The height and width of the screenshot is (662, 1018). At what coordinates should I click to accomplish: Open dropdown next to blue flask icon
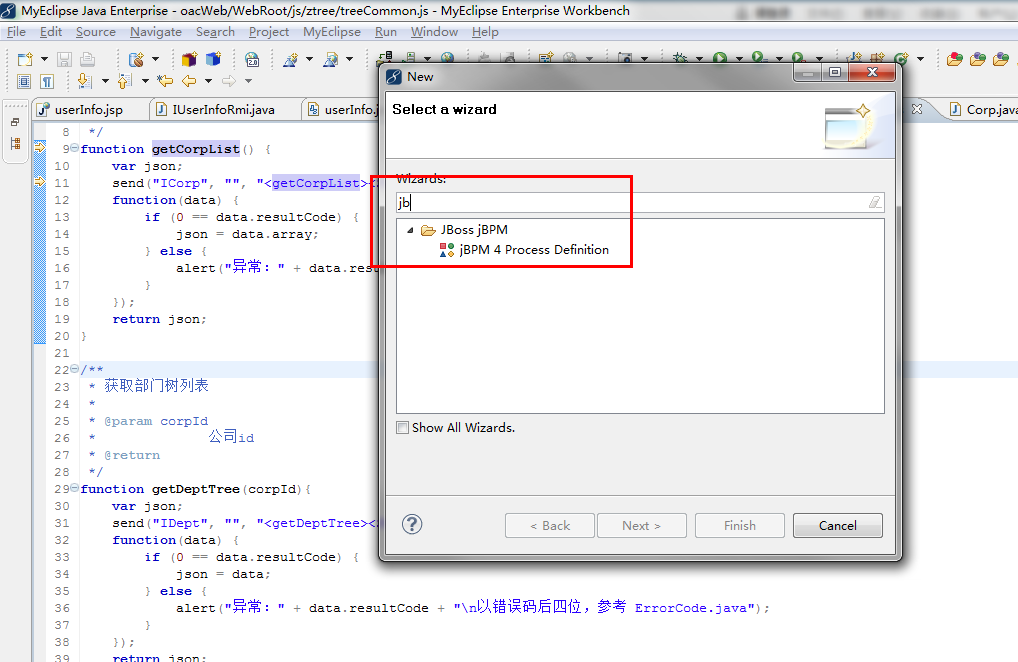pyautogui.click(x=310, y=60)
